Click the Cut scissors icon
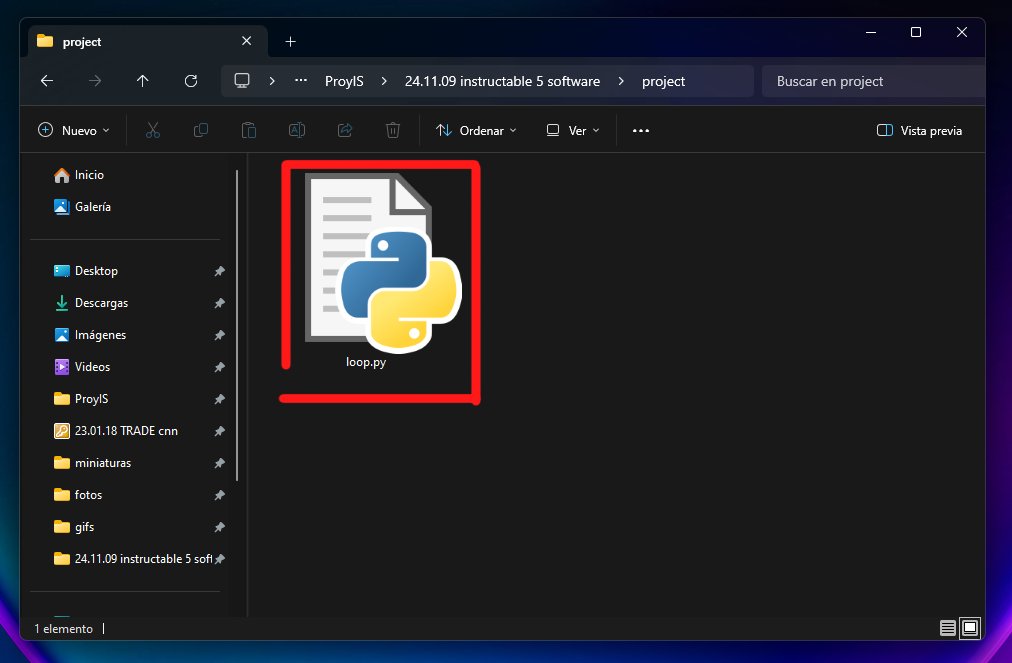The height and width of the screenshot is (663, 1012). pyautogui.click(x=153, y=130)
